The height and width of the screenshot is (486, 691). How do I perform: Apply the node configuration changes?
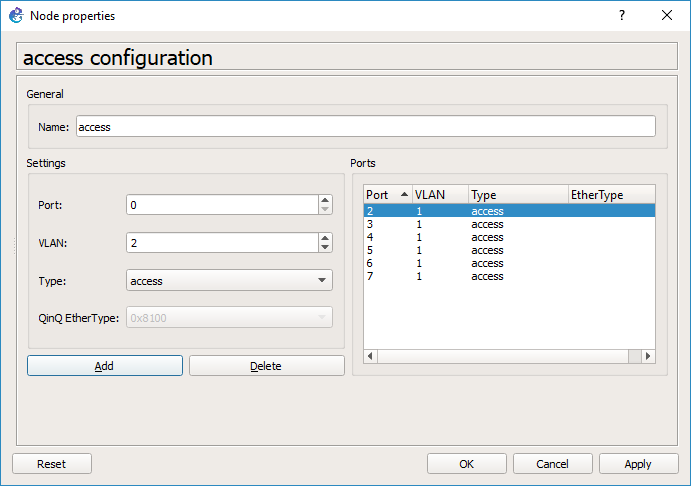tap(637, 464)
